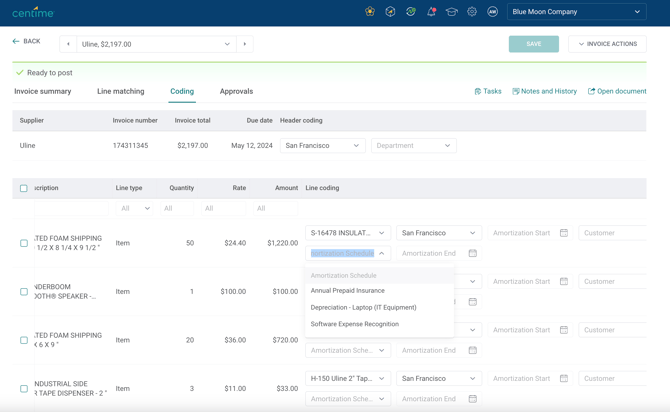This screenshot has width=670, height=412.
Task: Check the $1,220.00 line checkbox
Action: click(24, 243)
